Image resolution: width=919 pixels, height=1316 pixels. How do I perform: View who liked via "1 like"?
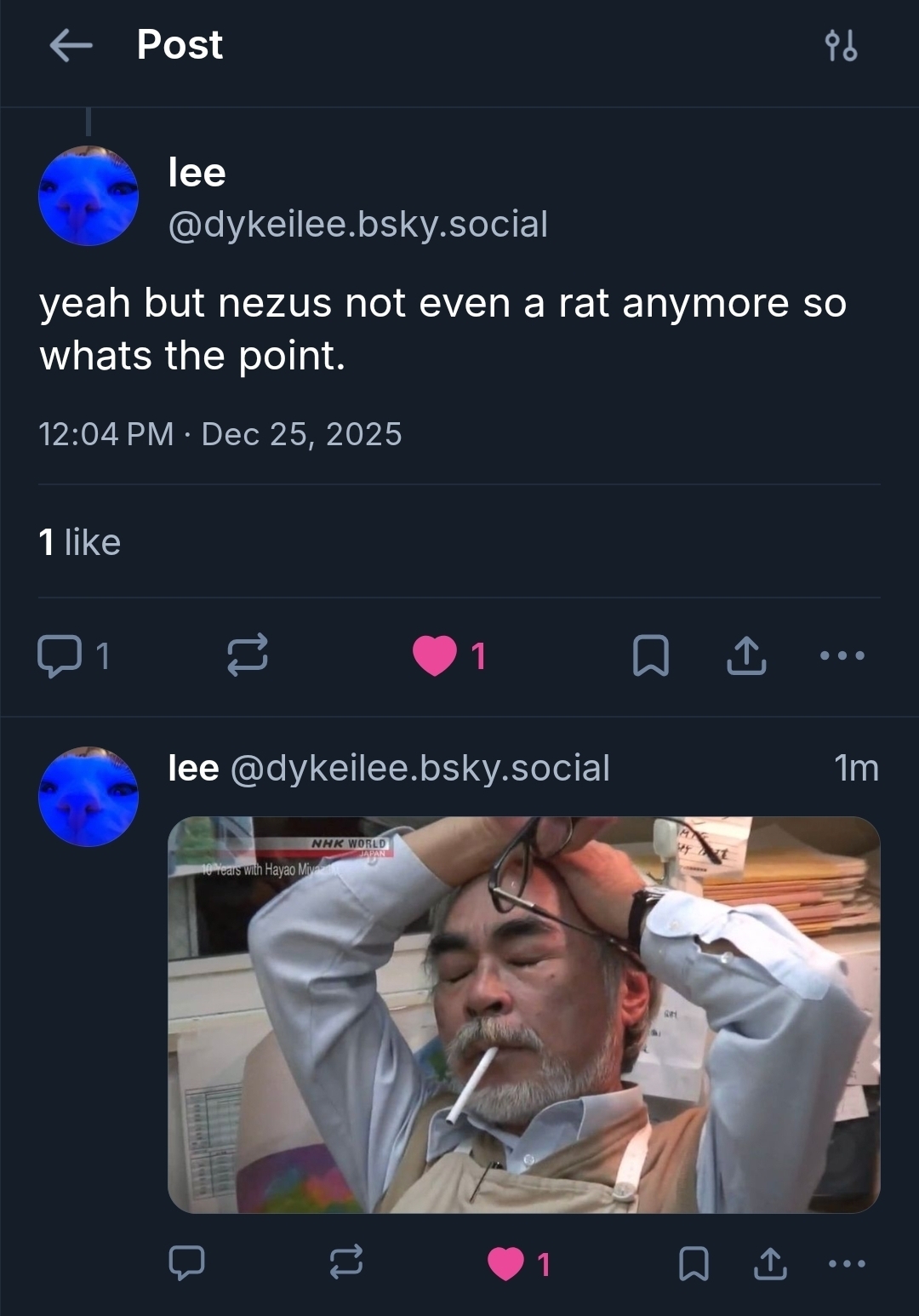pos(80,542)
